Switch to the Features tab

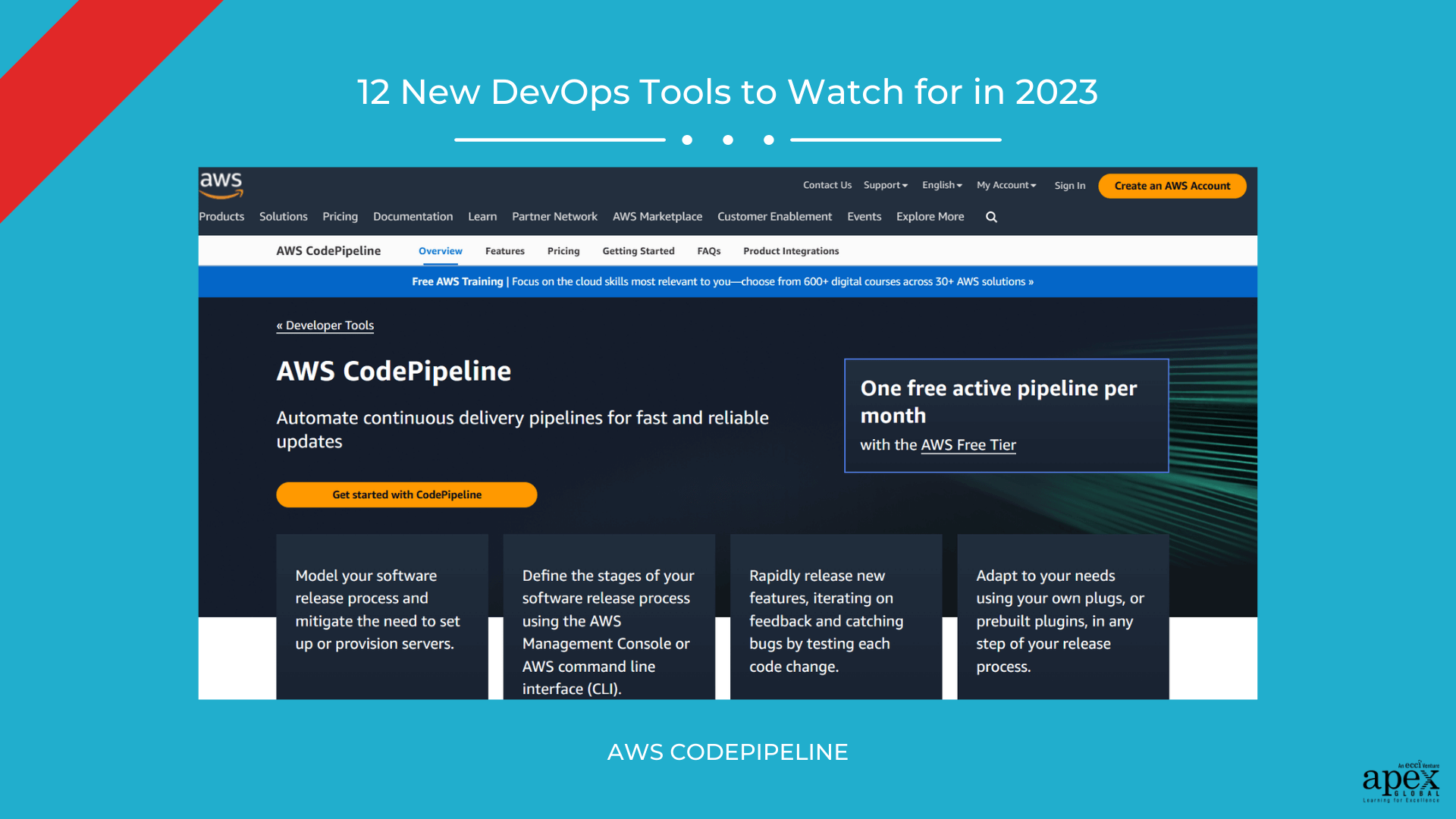(x=504, y=250)
